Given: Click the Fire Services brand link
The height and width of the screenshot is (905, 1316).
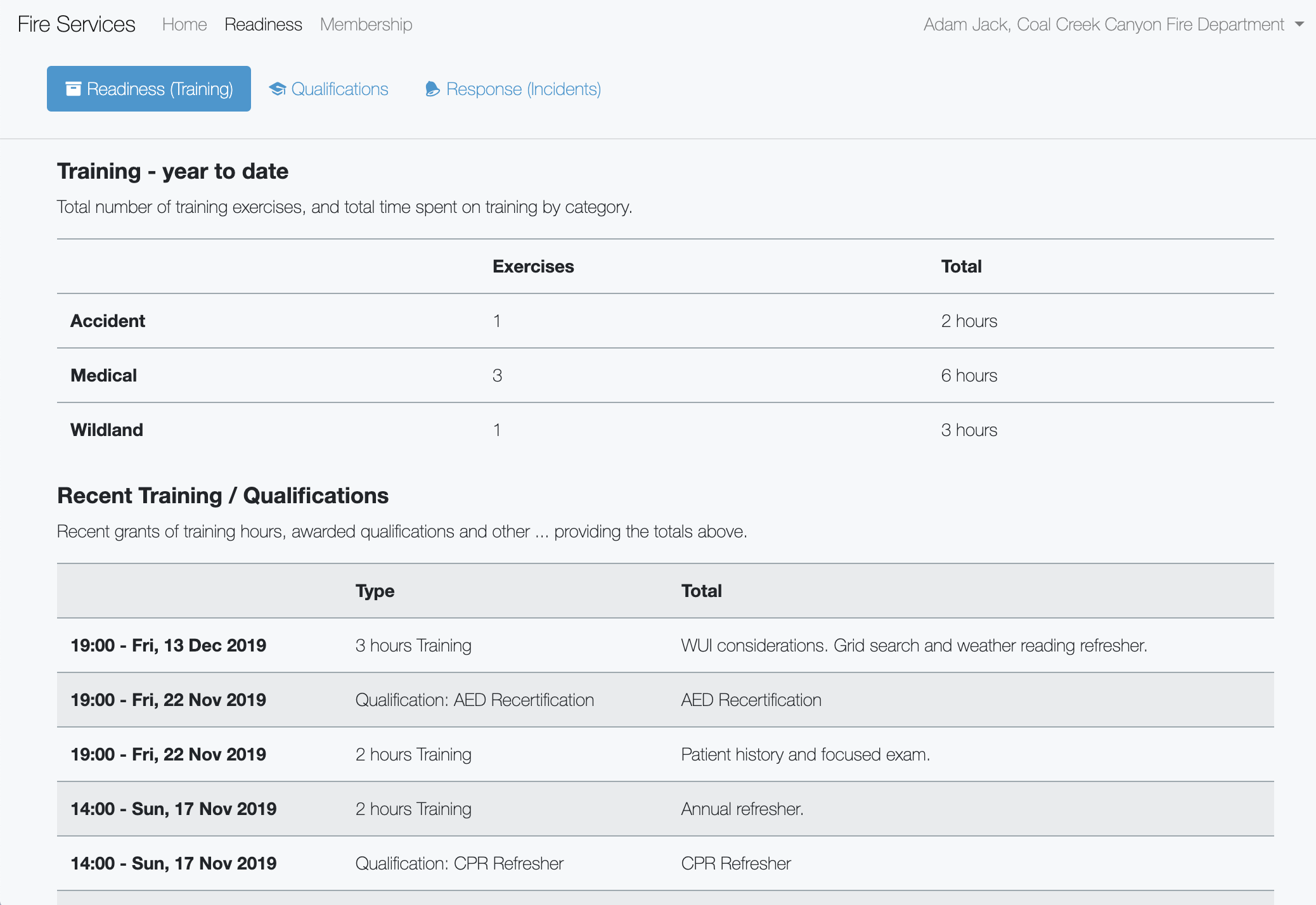Looking at the screenshot, I should pyautogui.click(x=76, y=25).
